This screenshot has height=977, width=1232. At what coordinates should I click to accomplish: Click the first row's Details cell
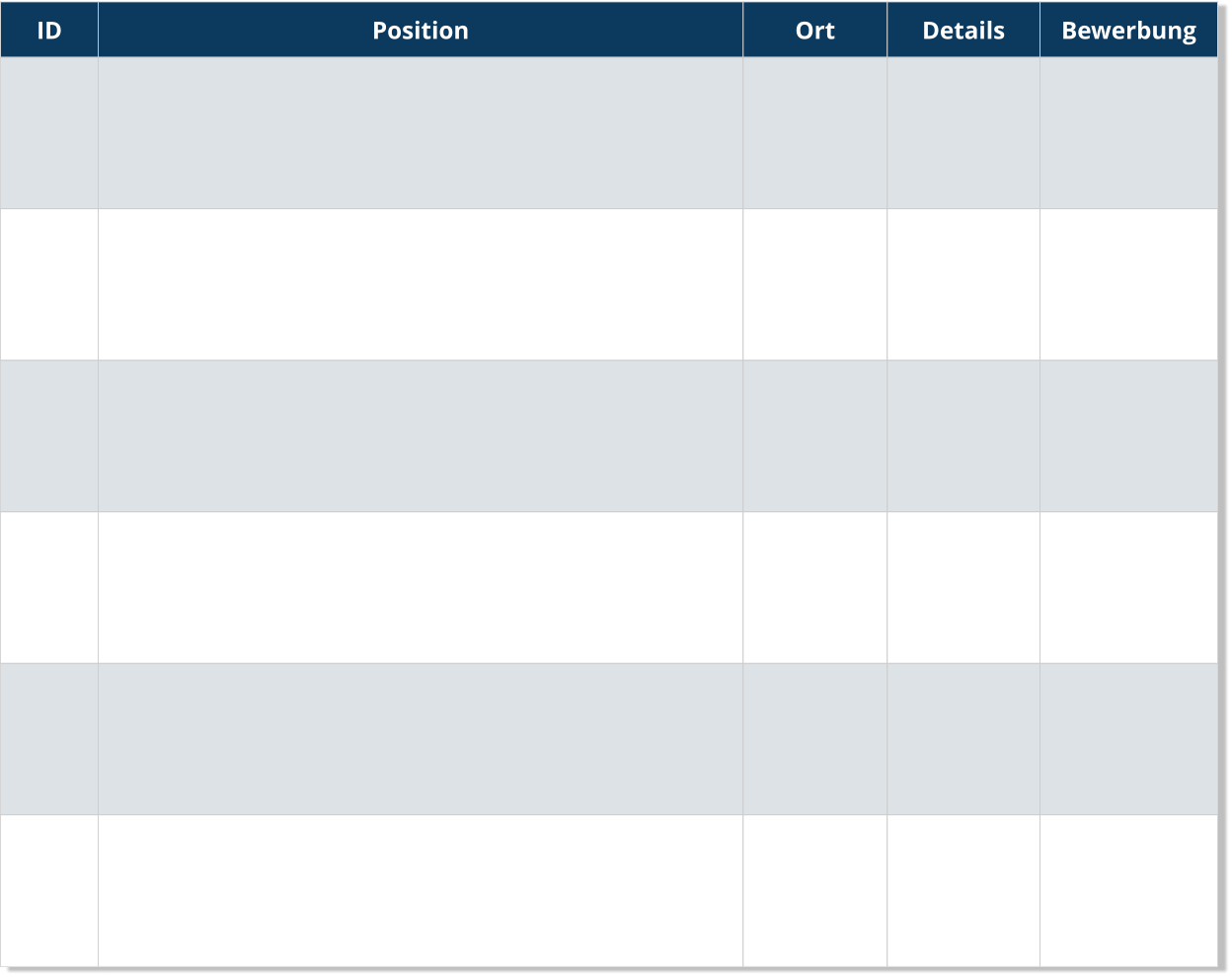962,133
